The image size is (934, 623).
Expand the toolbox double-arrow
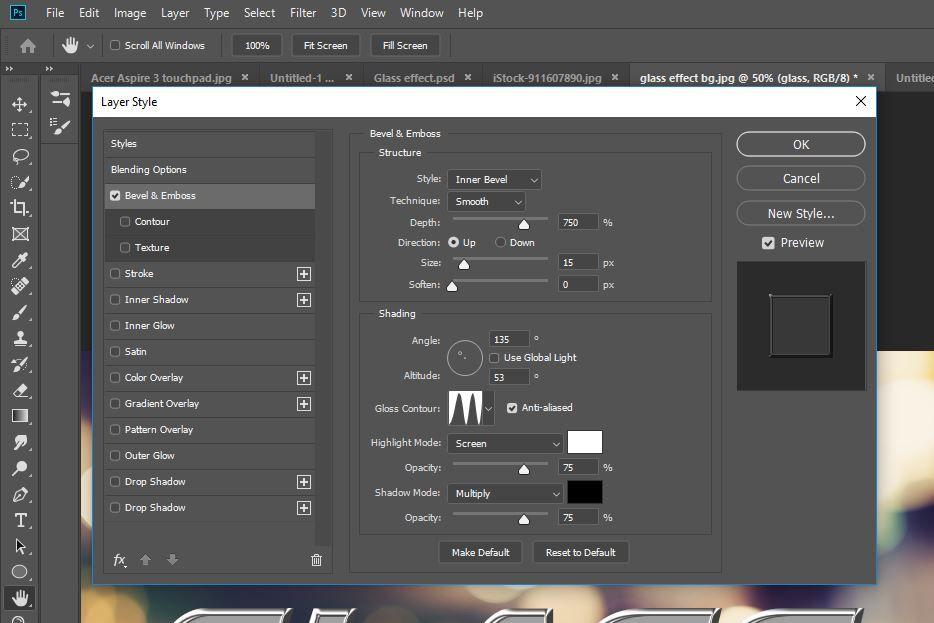[x=9, y=69]
